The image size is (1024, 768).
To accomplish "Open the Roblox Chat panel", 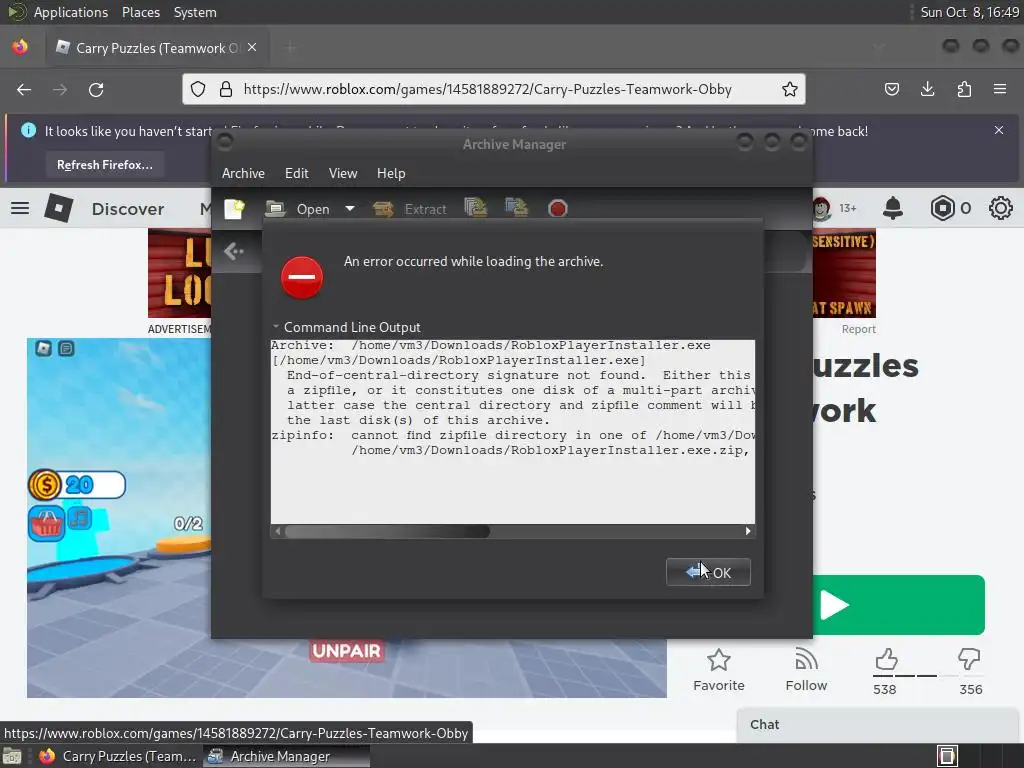I will pos(880,725).
